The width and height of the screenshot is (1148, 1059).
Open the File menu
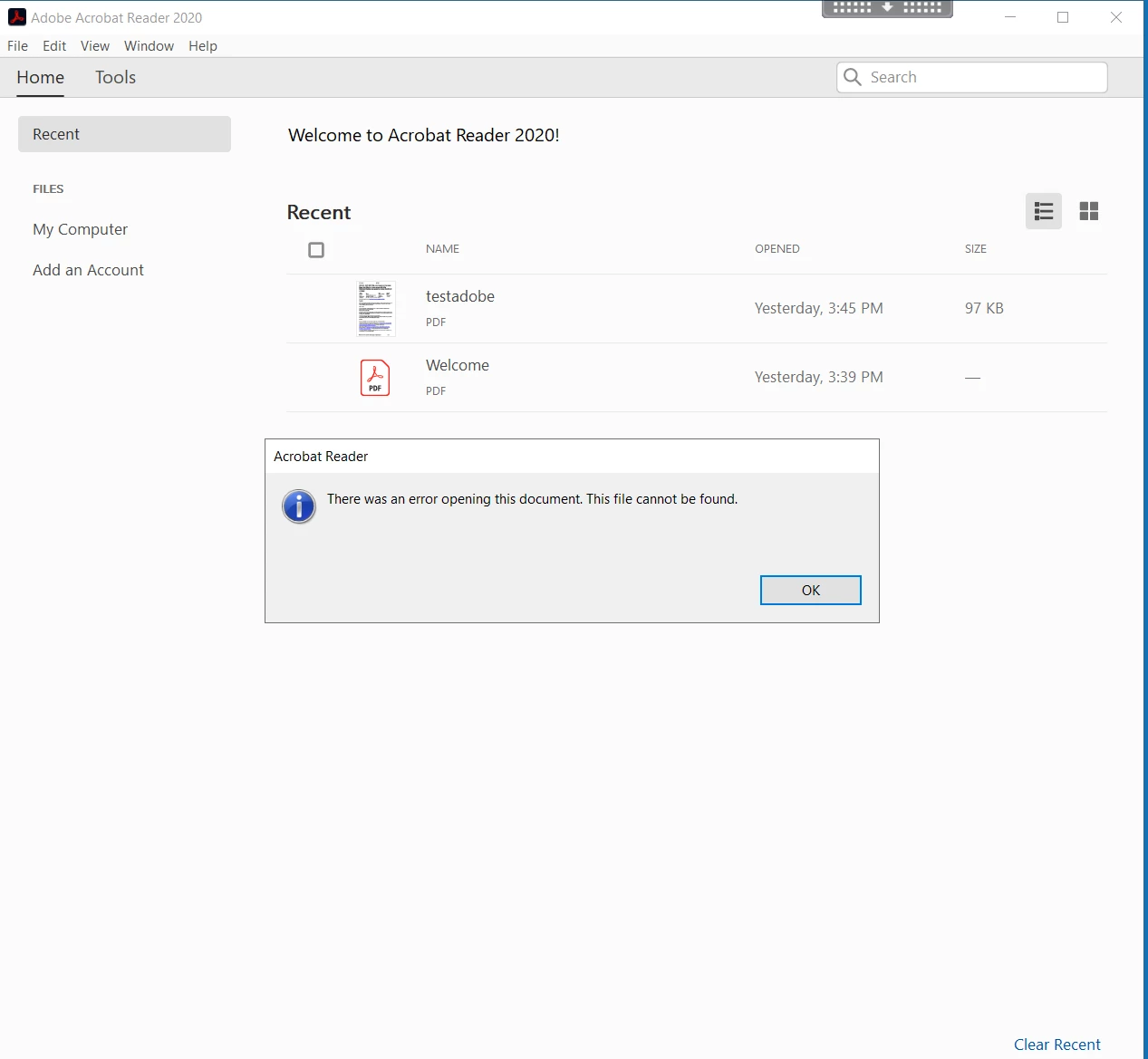click(18, 46)
